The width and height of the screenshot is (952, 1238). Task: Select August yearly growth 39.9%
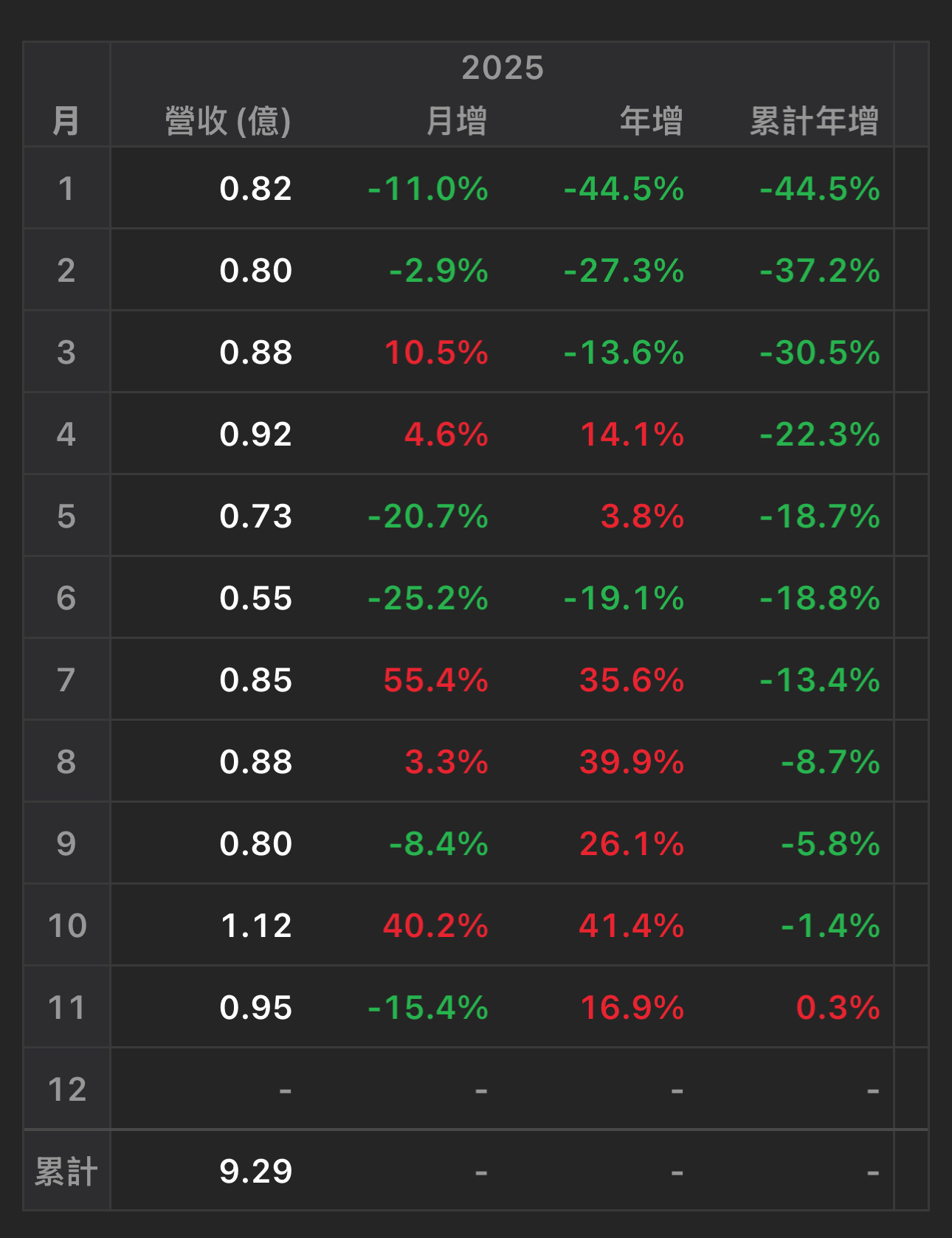tap(632, 761)
